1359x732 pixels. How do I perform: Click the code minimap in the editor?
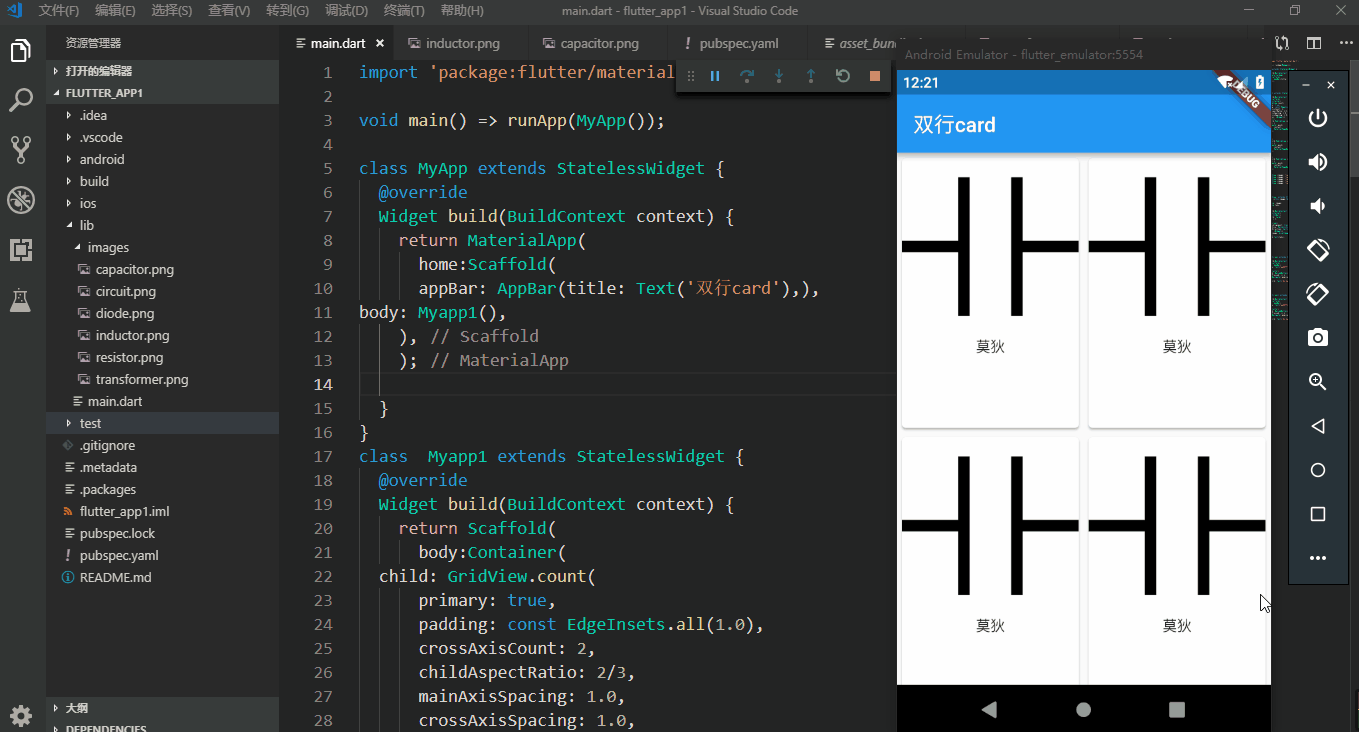pyautogui.click(x=1281, y=190)
